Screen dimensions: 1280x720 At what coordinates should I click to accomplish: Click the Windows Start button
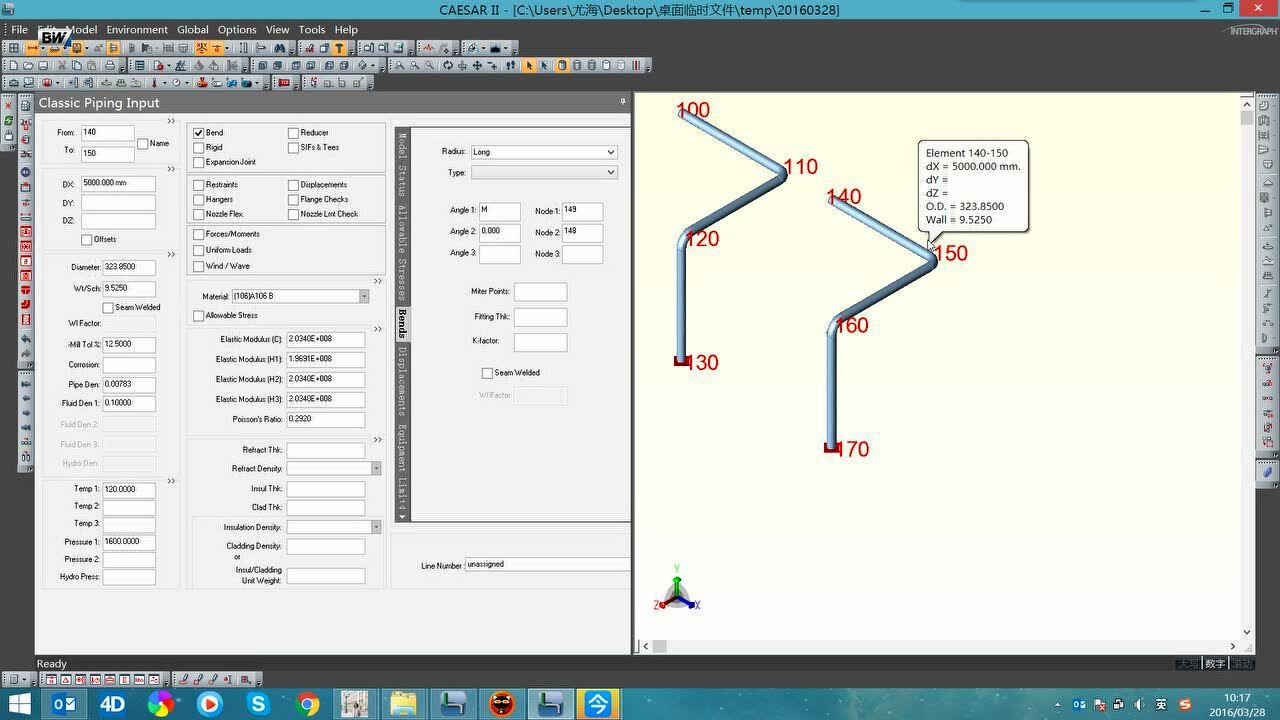[19, 704]
